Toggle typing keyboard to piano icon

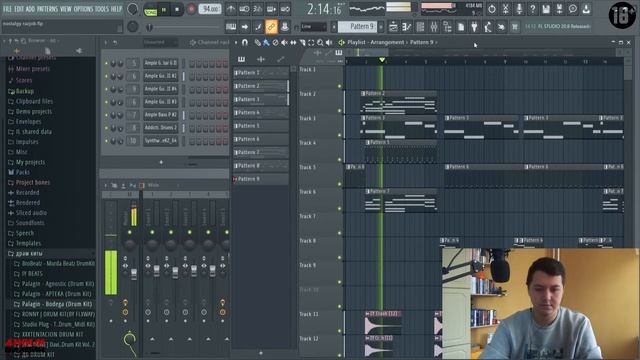(231, 27)
